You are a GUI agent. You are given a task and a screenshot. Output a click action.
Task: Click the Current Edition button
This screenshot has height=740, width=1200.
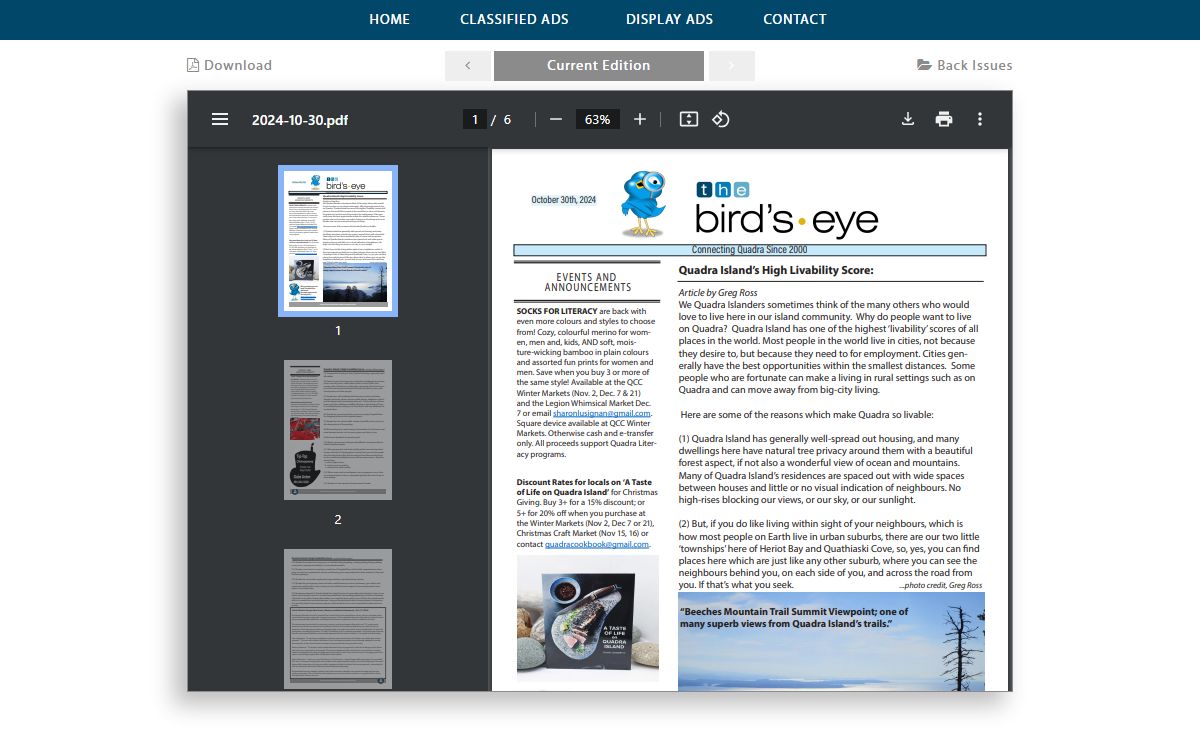(599, 66)
